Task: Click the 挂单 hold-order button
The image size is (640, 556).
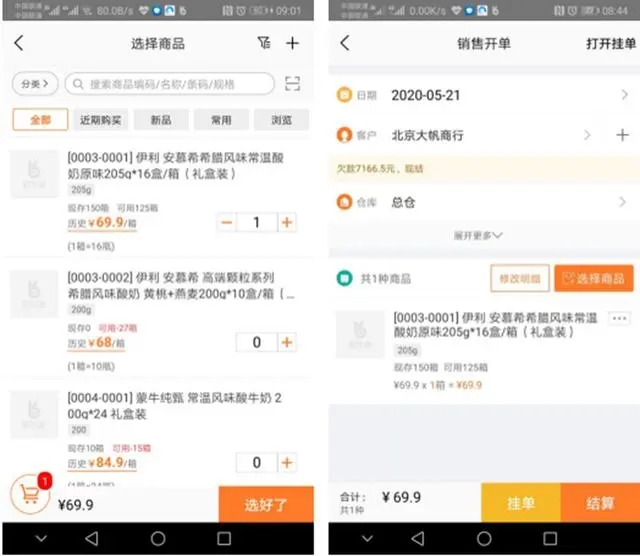Action: click(521, 503)
